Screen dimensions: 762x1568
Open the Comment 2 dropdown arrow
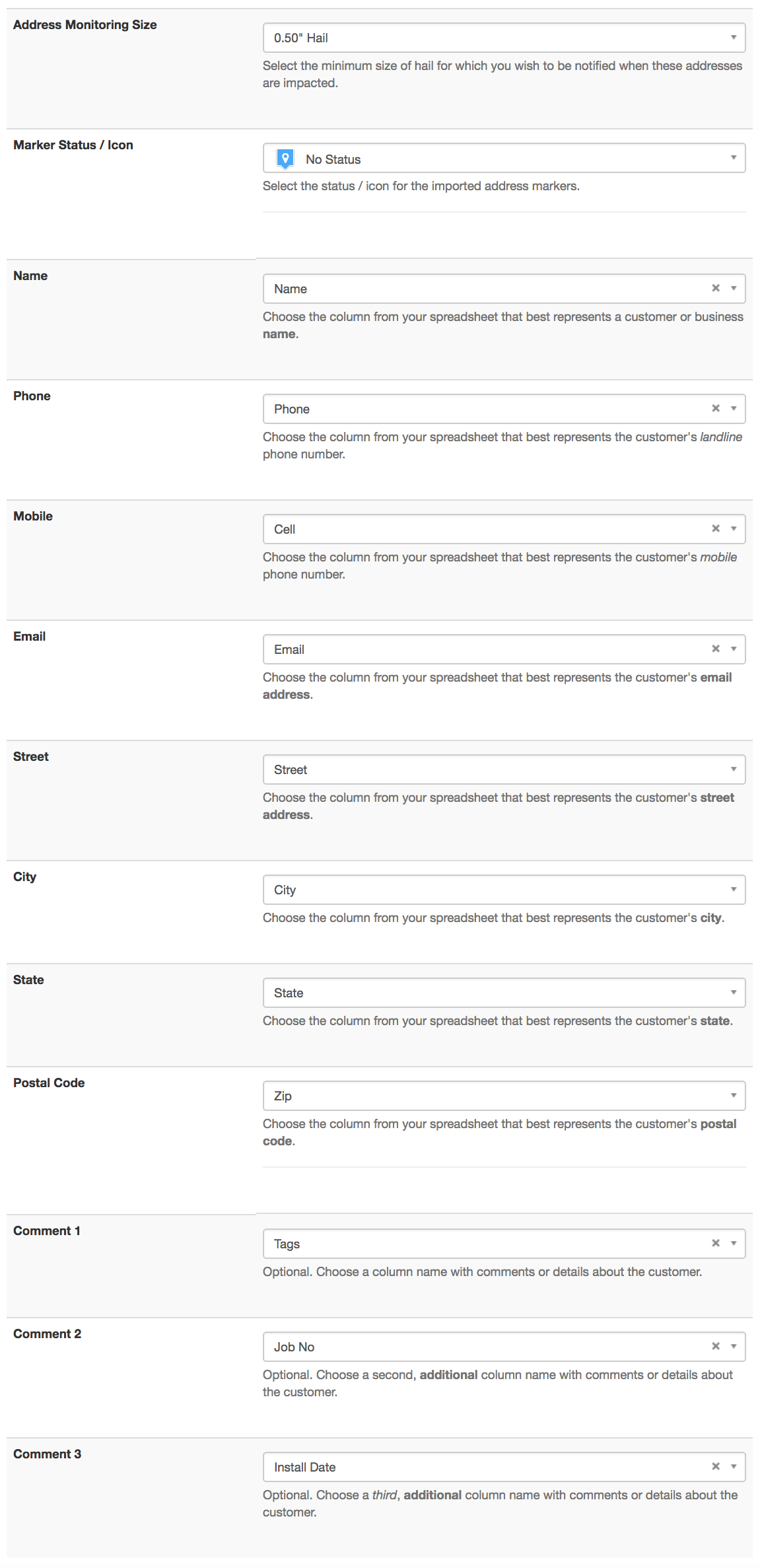(733, 1347)
